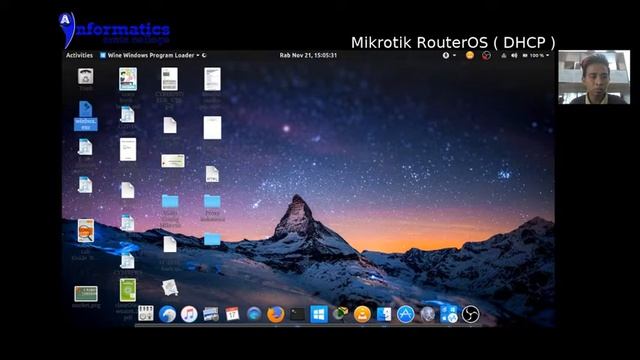The width and height of the screenshot is (640, 360).
Task: Select the html file icon on desktop
Action: (212, 174)
